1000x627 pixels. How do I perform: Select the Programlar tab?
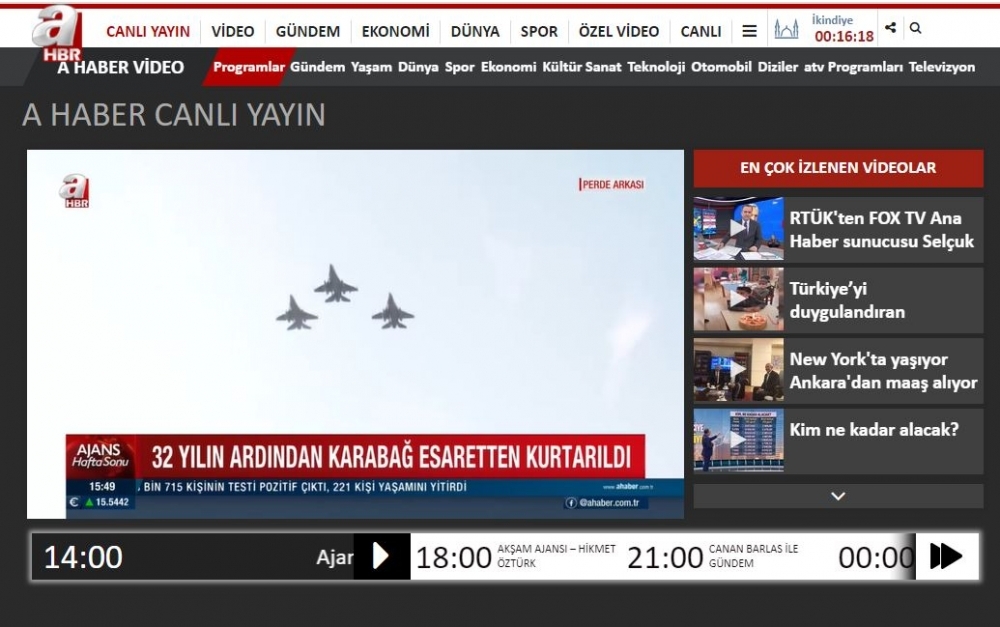tap(249, 67)
